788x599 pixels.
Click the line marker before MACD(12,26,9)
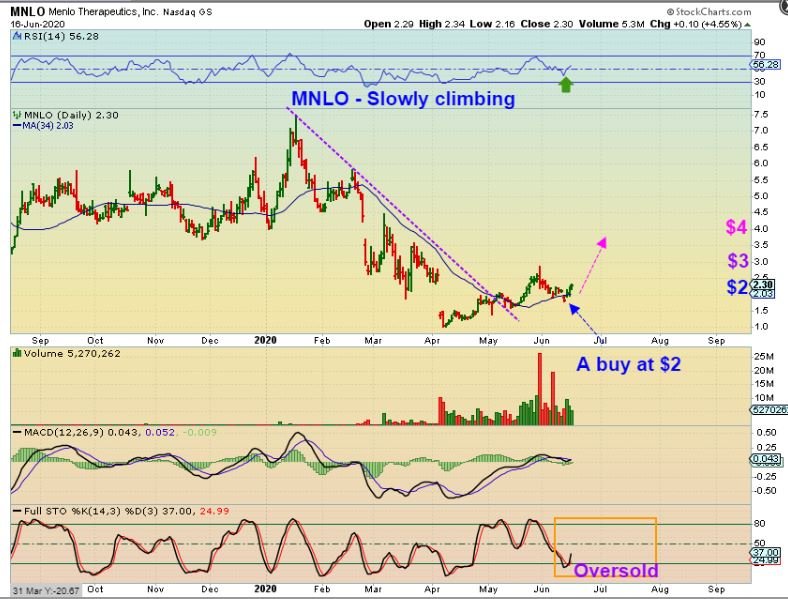(17, 432)
